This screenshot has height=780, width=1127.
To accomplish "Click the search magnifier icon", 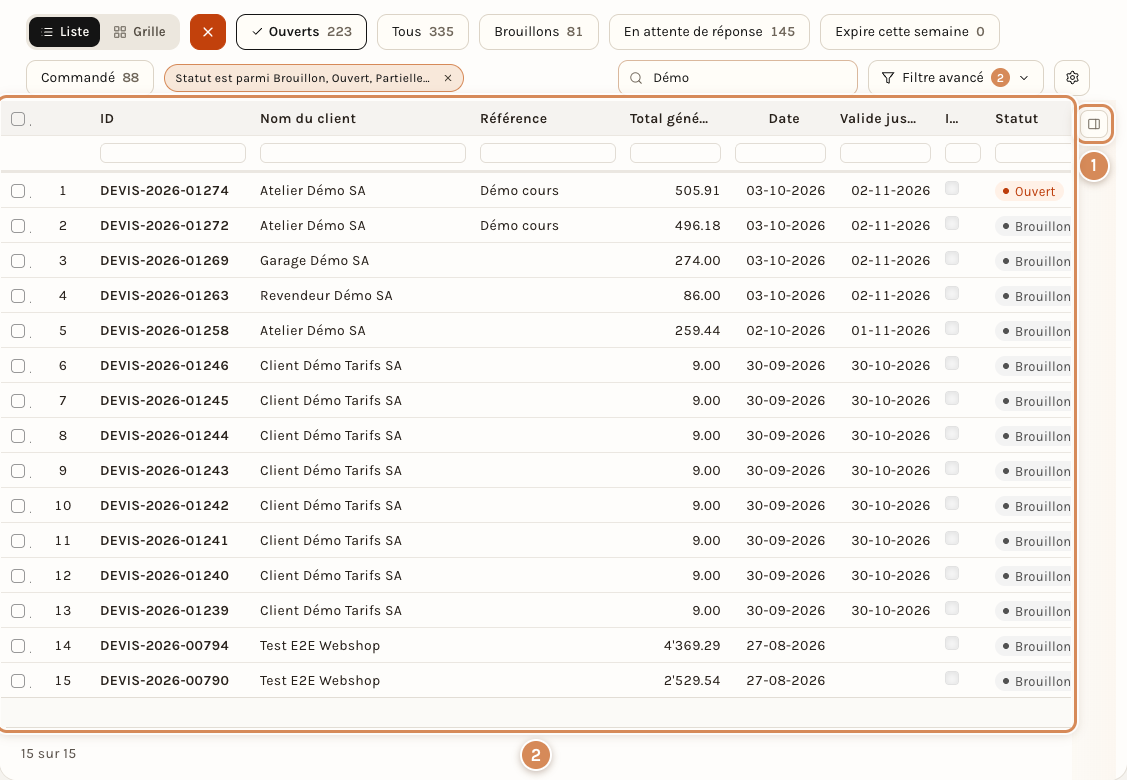I will click(x=636, y=78).
